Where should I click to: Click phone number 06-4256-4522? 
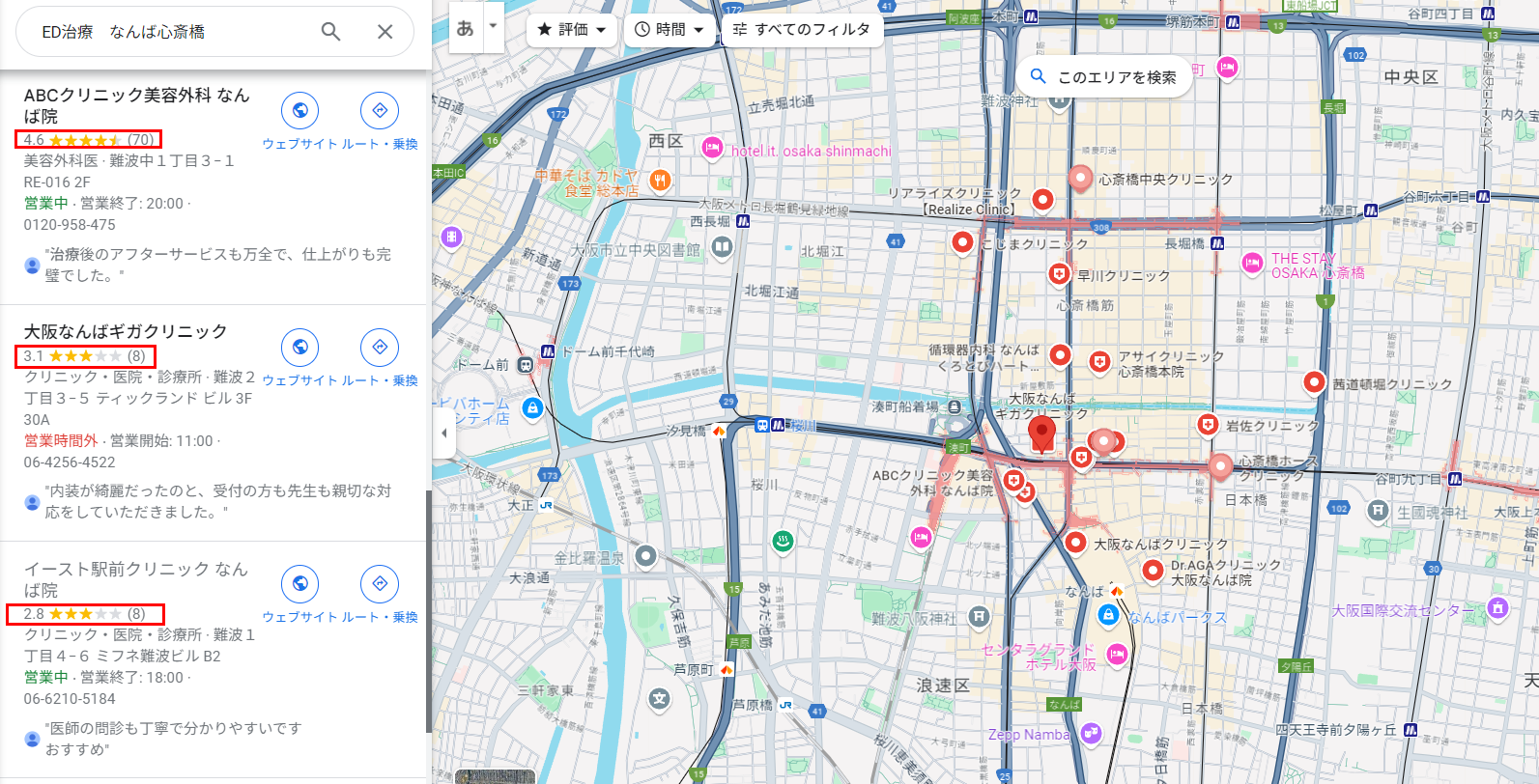70,462
